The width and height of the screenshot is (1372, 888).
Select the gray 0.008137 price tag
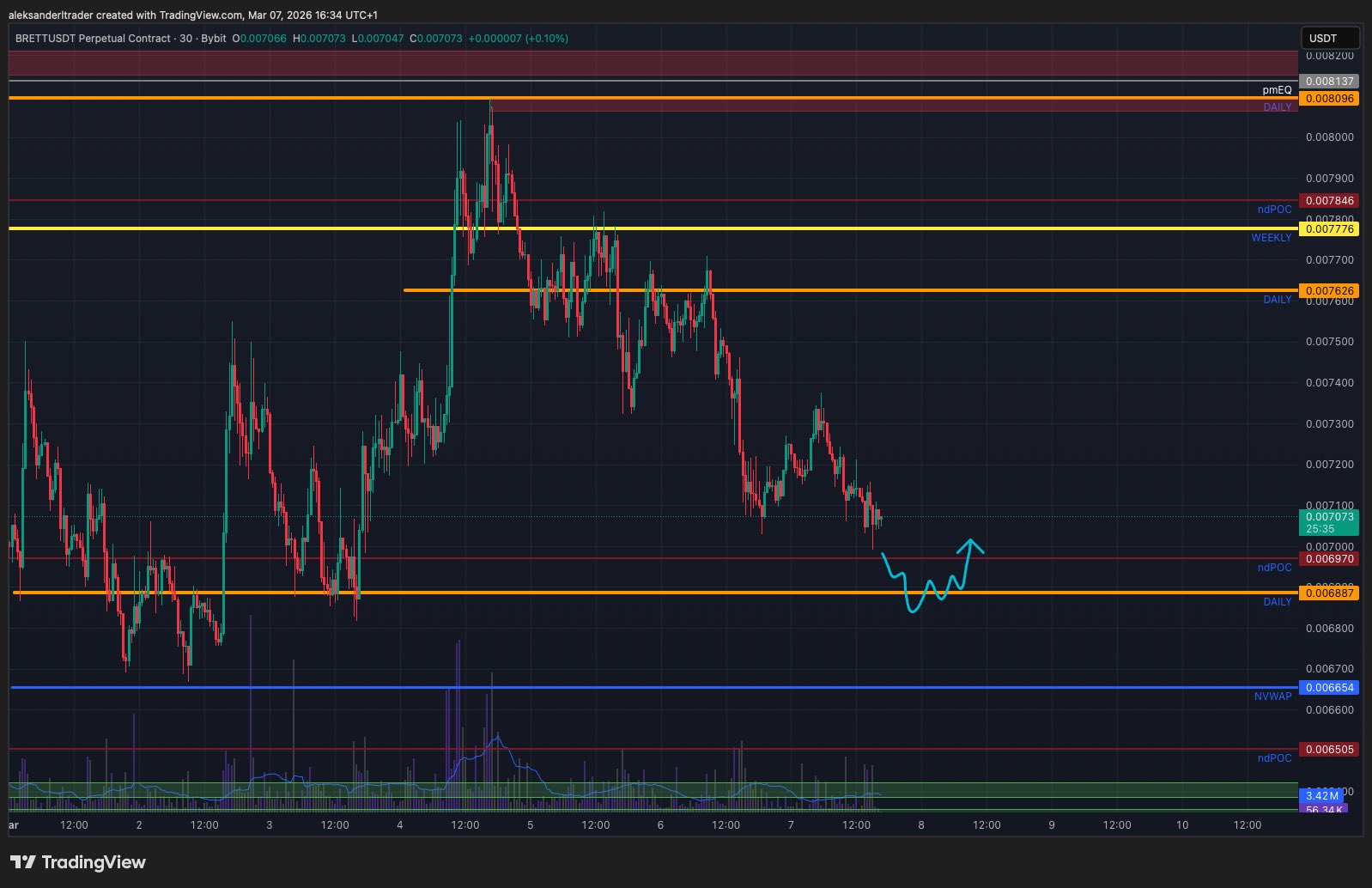[1329, 82]
